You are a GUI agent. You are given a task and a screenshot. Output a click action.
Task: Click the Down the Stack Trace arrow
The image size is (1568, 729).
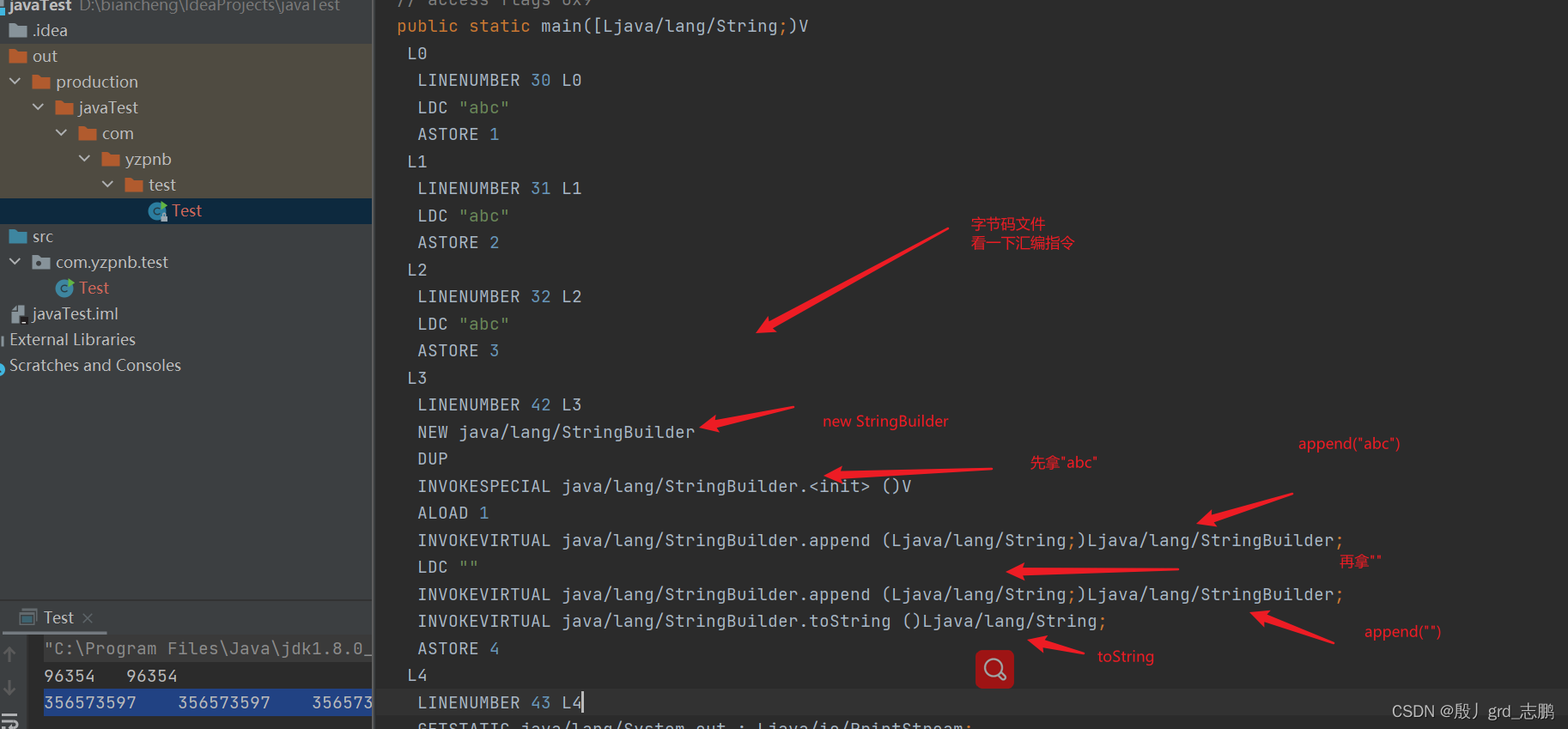9,688
